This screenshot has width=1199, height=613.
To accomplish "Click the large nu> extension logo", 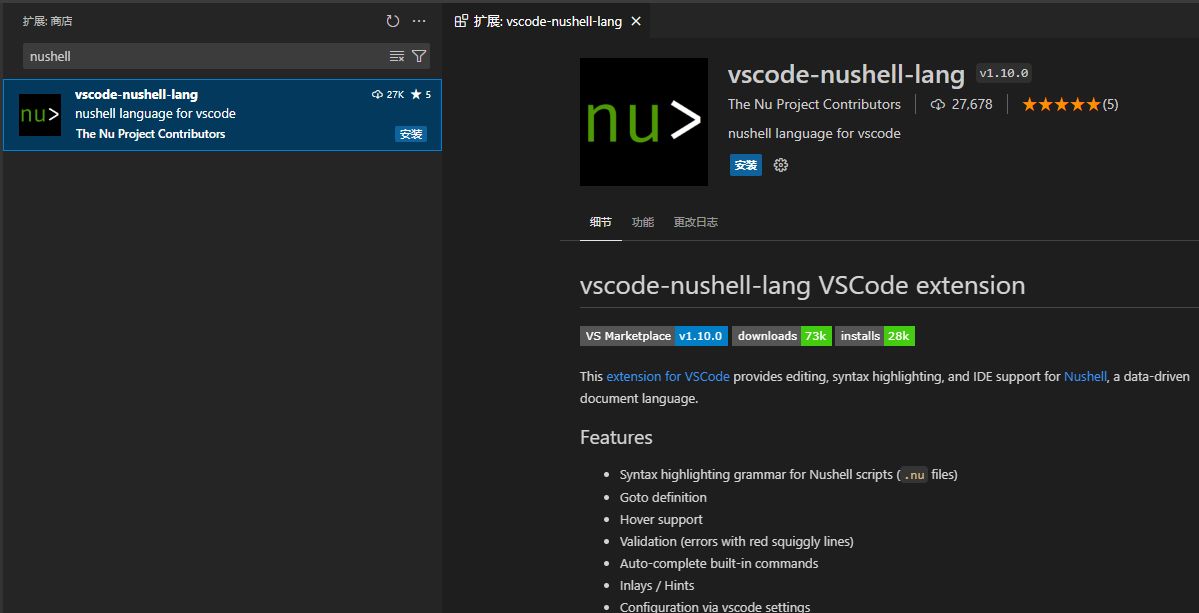I will [644, 122].
